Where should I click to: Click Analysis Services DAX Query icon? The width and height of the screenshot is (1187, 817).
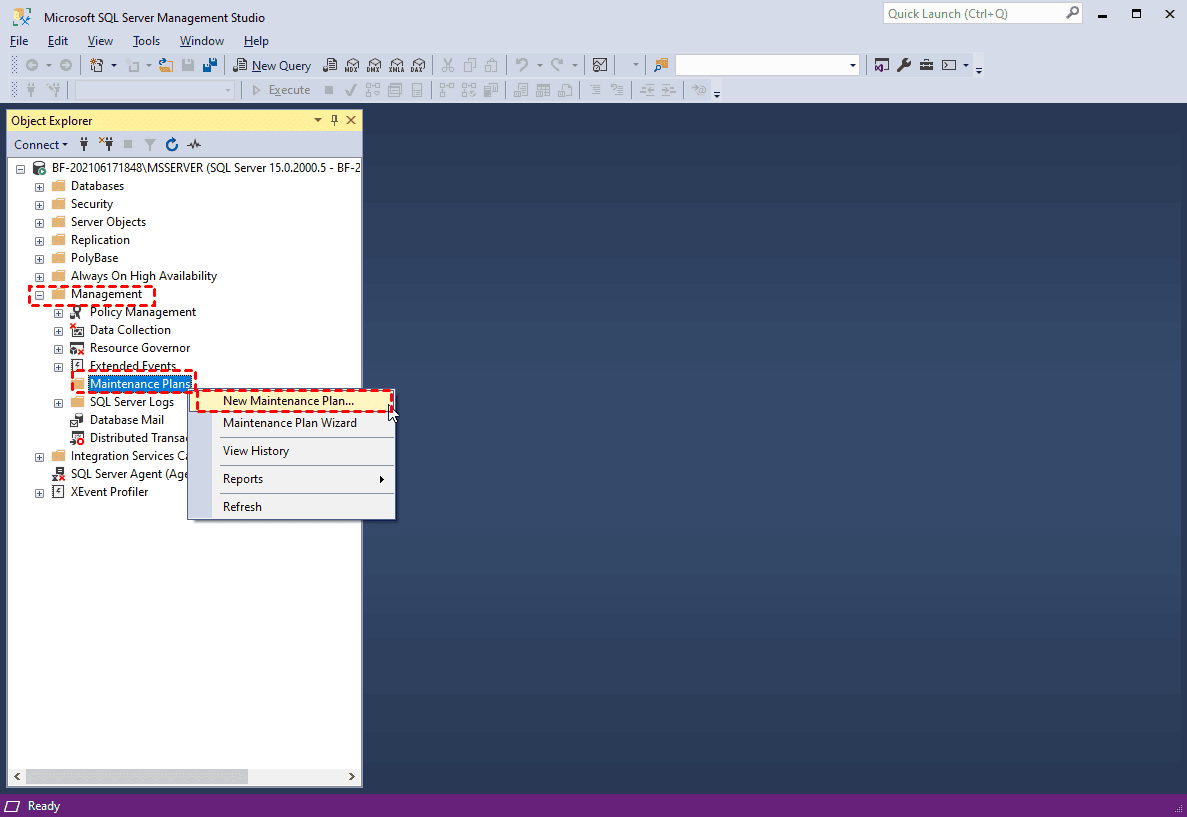pyautogui.click(x=418, y=66)
